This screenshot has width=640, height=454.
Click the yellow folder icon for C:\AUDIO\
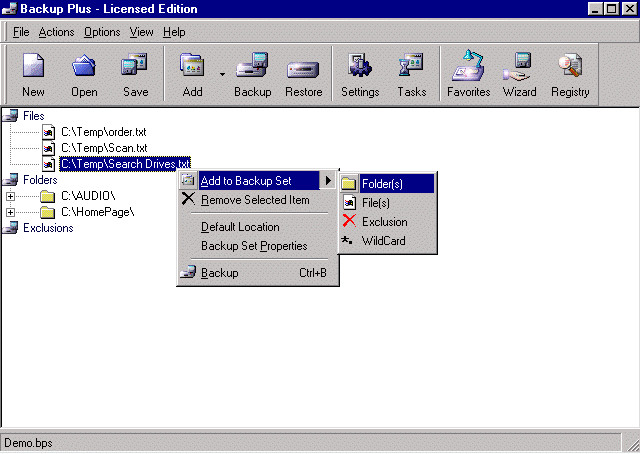48,196
